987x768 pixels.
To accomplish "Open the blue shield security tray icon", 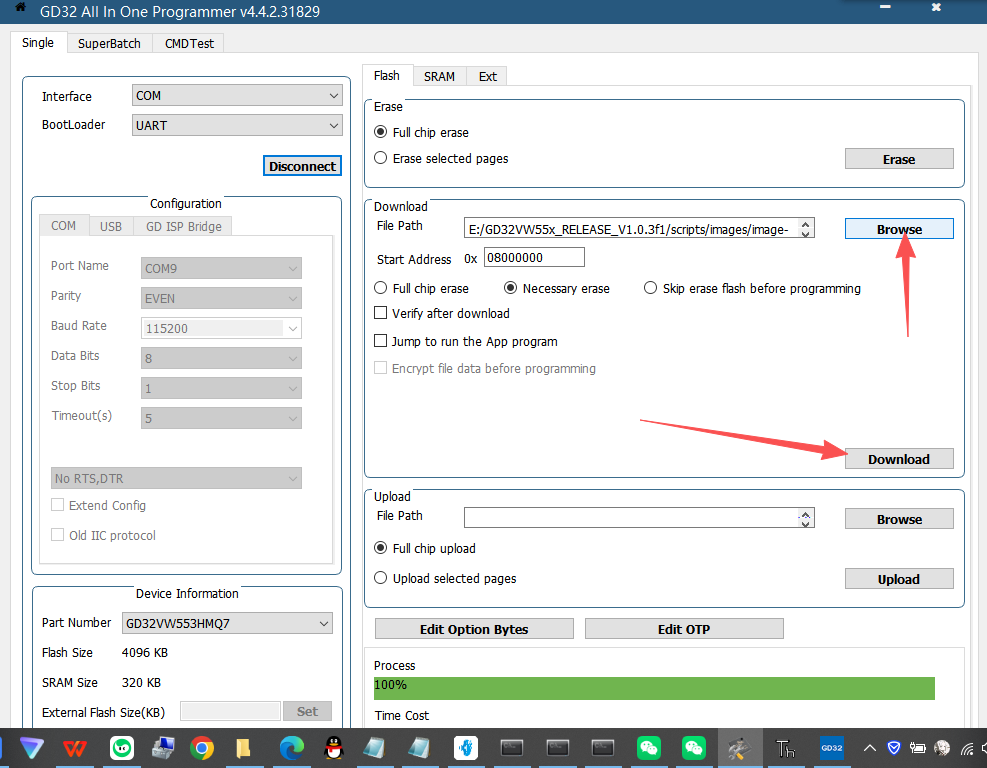I will tap(893, 748).
